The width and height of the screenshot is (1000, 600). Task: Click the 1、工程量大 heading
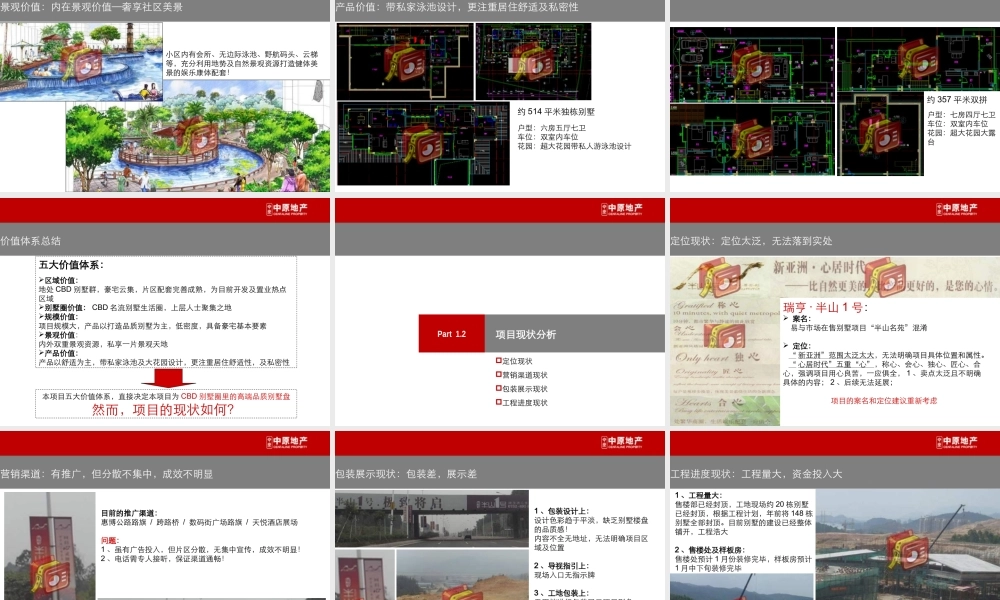coord(698,495)
